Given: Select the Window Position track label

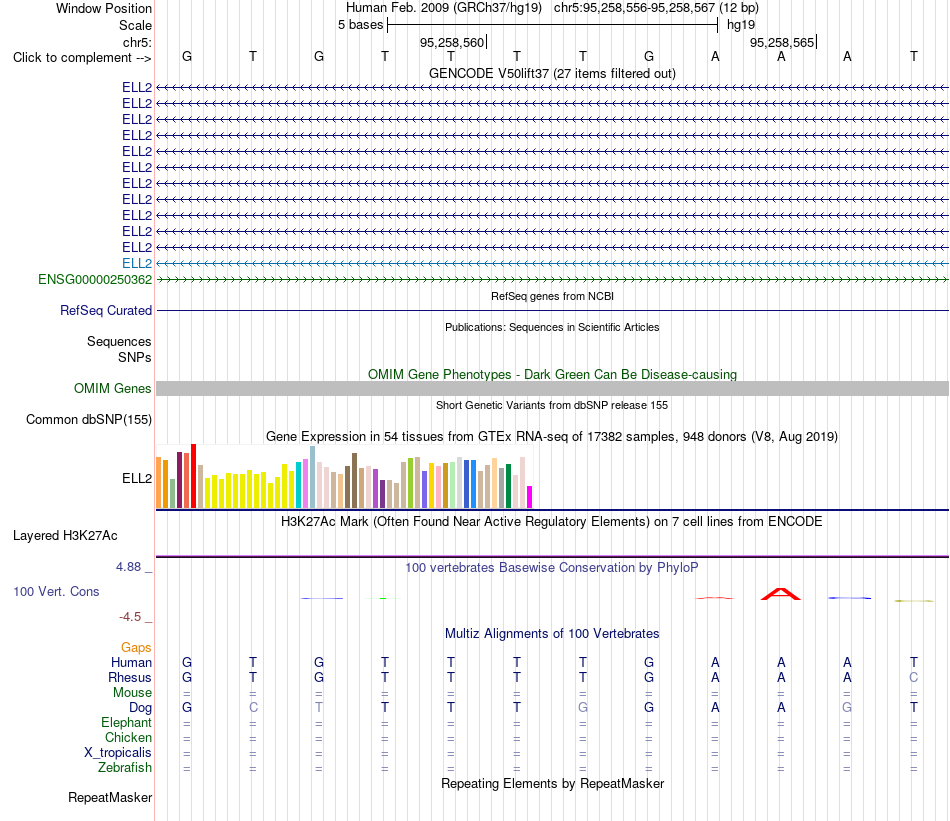Looking at the screenshot, I should click(x=104, y=8).
